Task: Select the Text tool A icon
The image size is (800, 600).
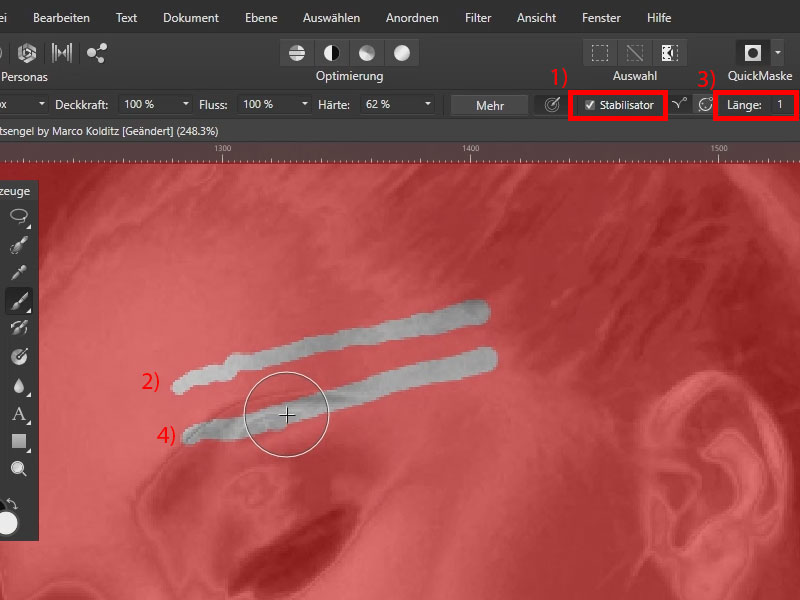Action: [19, 414]
